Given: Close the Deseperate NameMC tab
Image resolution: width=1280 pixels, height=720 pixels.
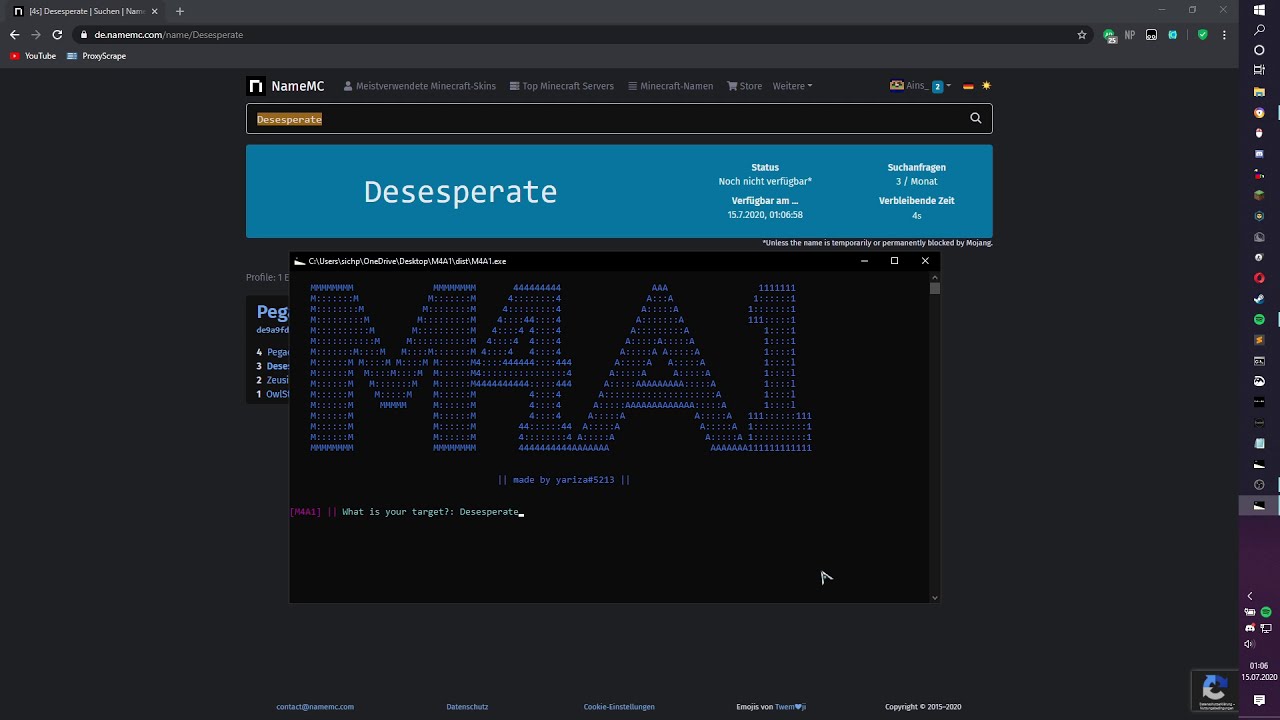Looking at the screenshot, I should 155,11.
